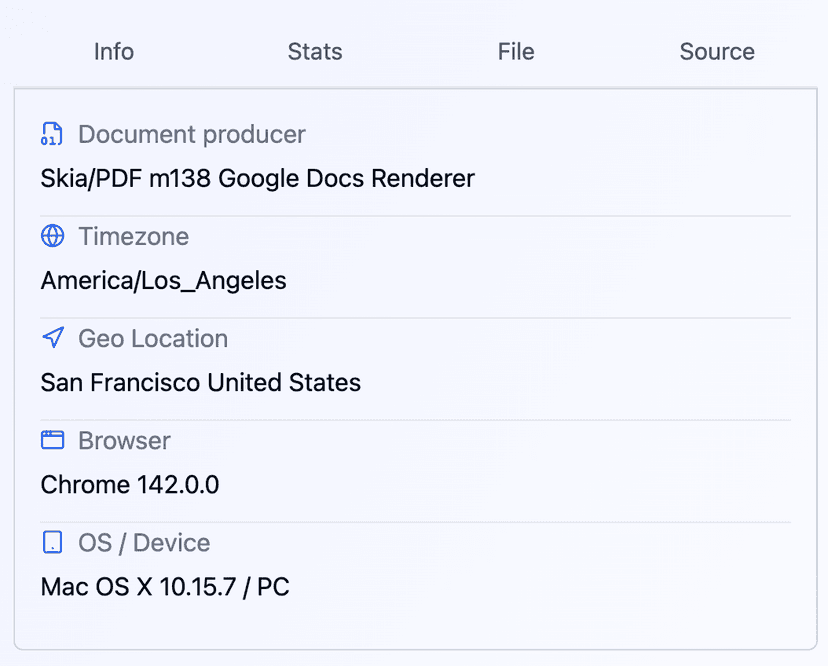Click the Timezone label text
The width and height of the screenshot is (828, 666).
[x=133, y=237]
